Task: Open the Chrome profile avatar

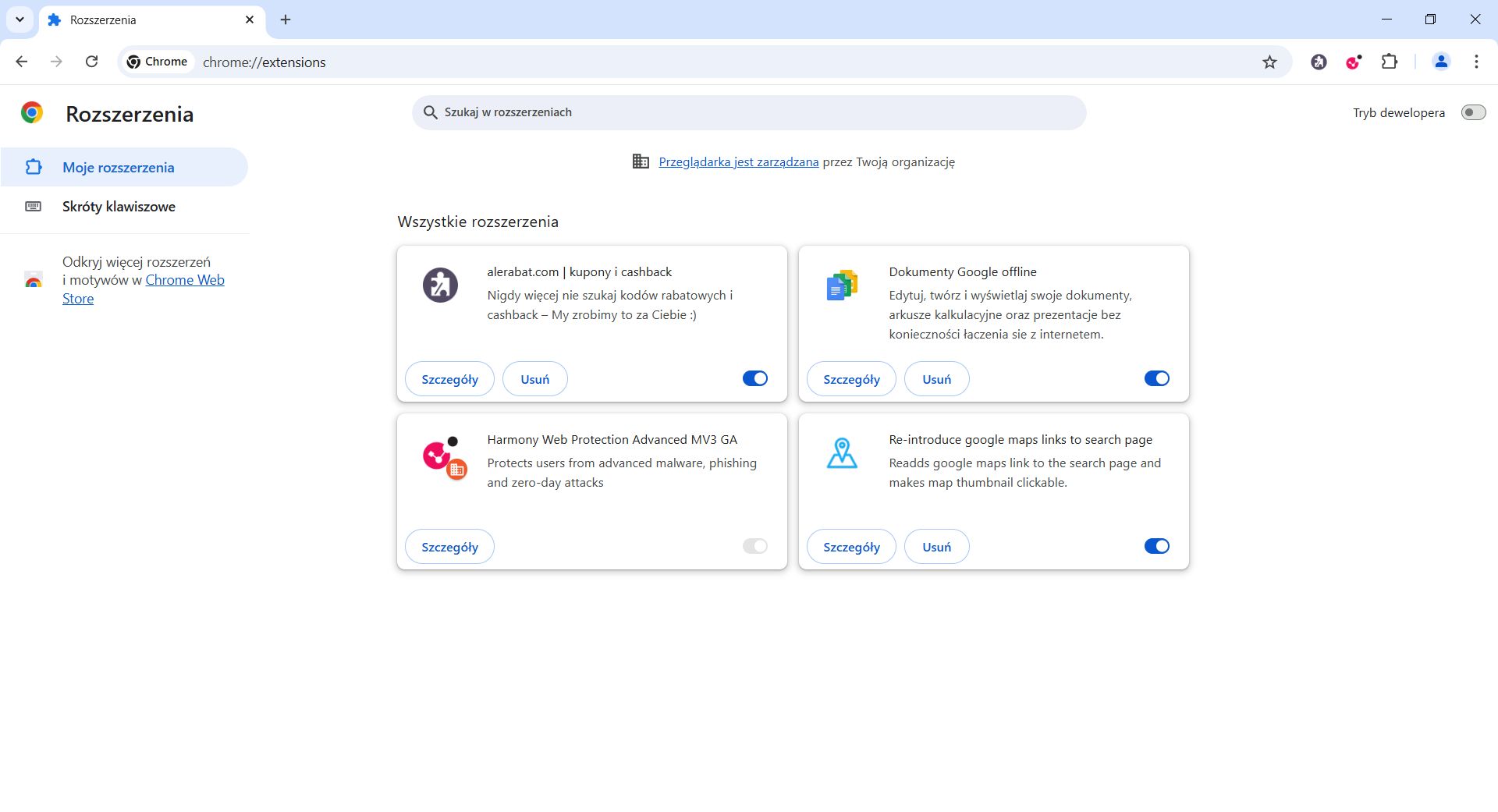Action: click(x=1441, y=62)
